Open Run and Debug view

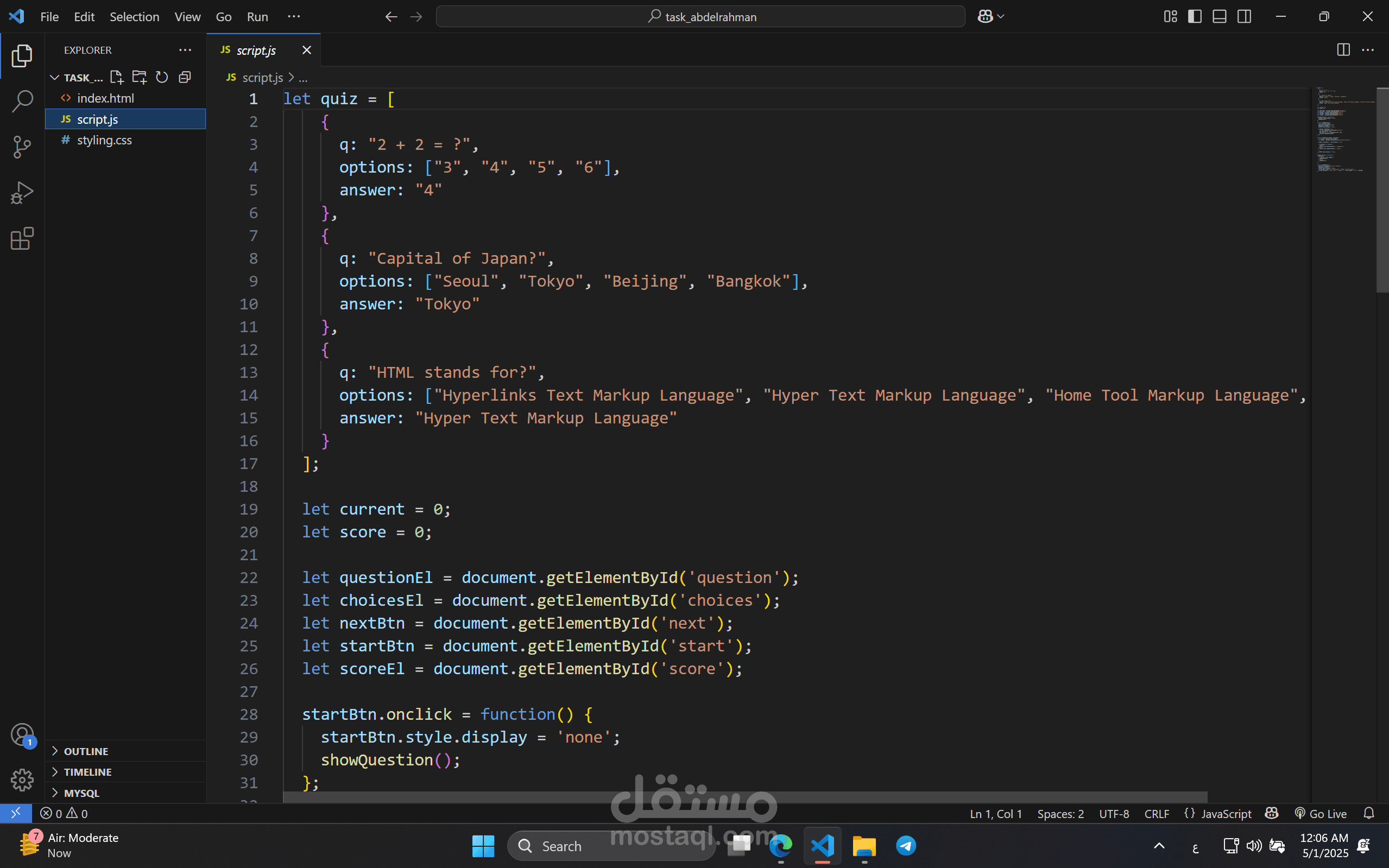(x=22, y=193)
